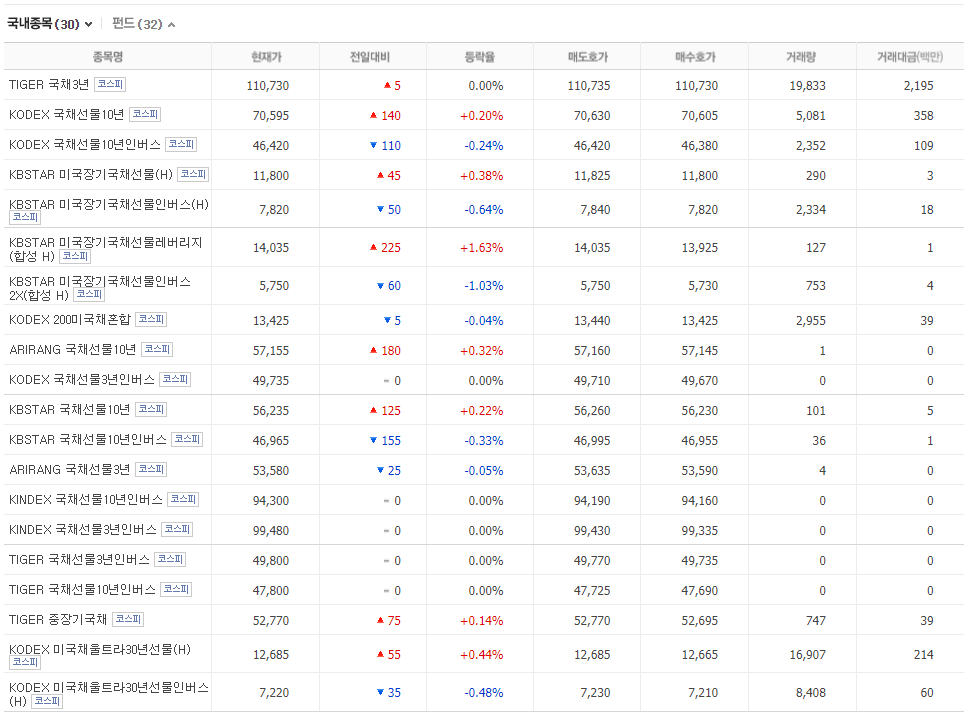Open TIGER 국채3년 stock link
Viewport: 973px width, 724px height.
point(49,84)
